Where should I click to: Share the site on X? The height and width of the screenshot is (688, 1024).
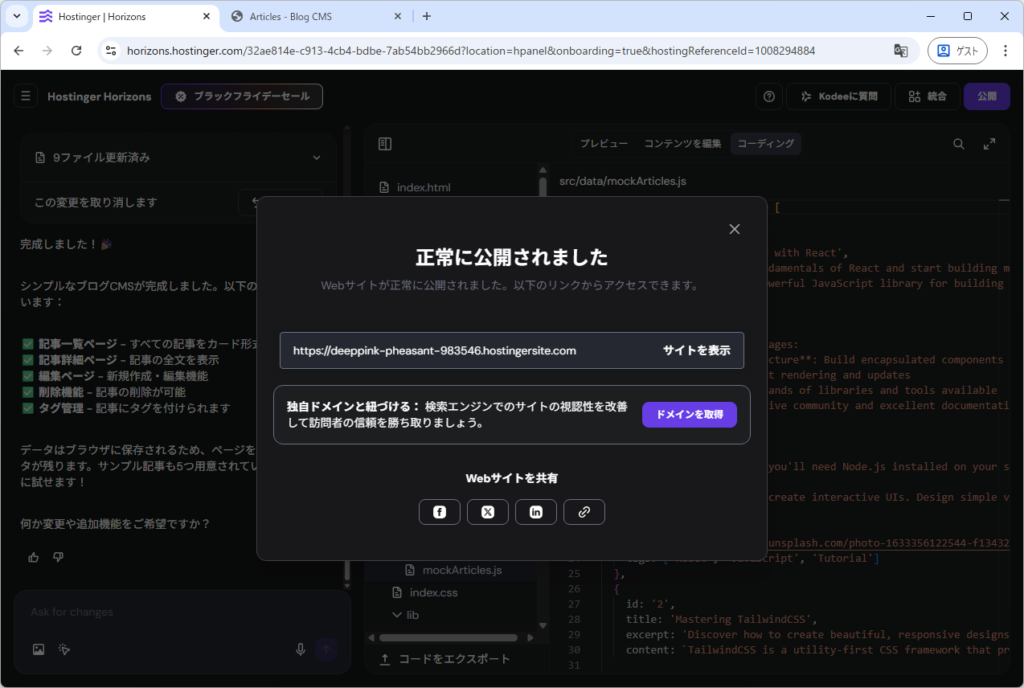pos(488,512)
